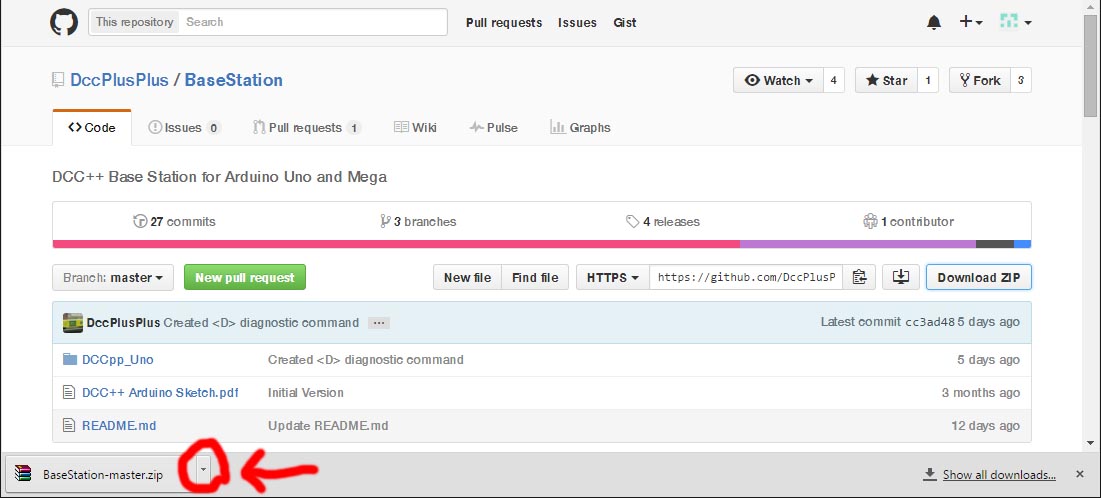Viewport: 1101px width, 498px height.
Task: Open Gist in top navigation
Action: [625, 22]
